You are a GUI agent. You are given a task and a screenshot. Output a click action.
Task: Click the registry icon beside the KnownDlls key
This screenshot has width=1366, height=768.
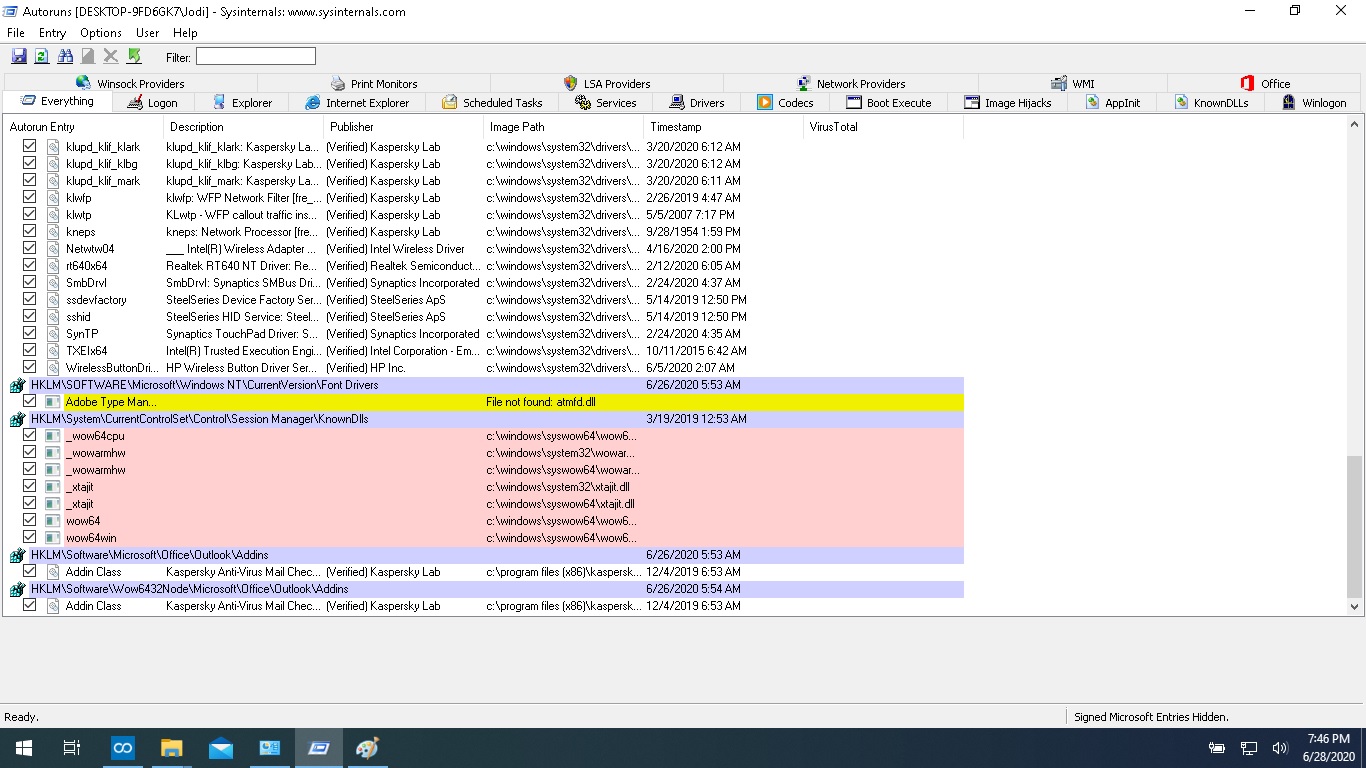point(17,419)
